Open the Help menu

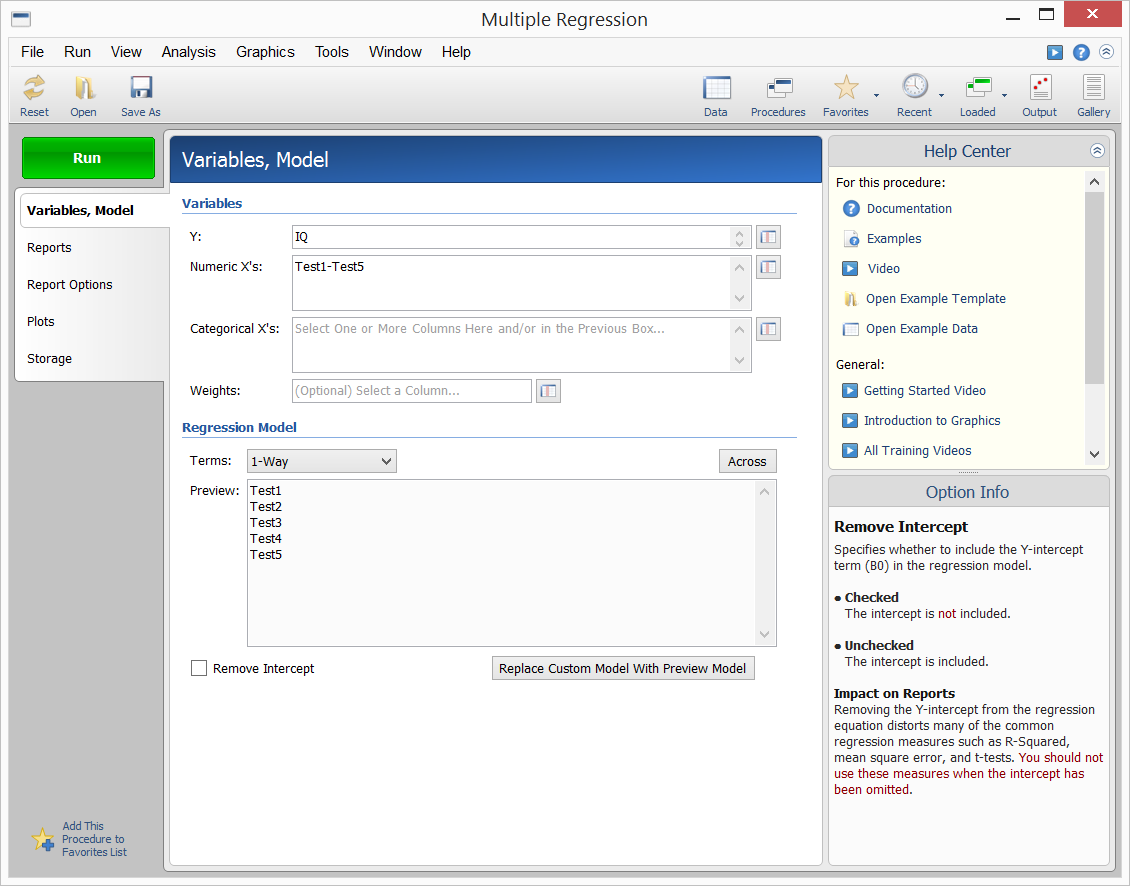click(x=456, y=52)
